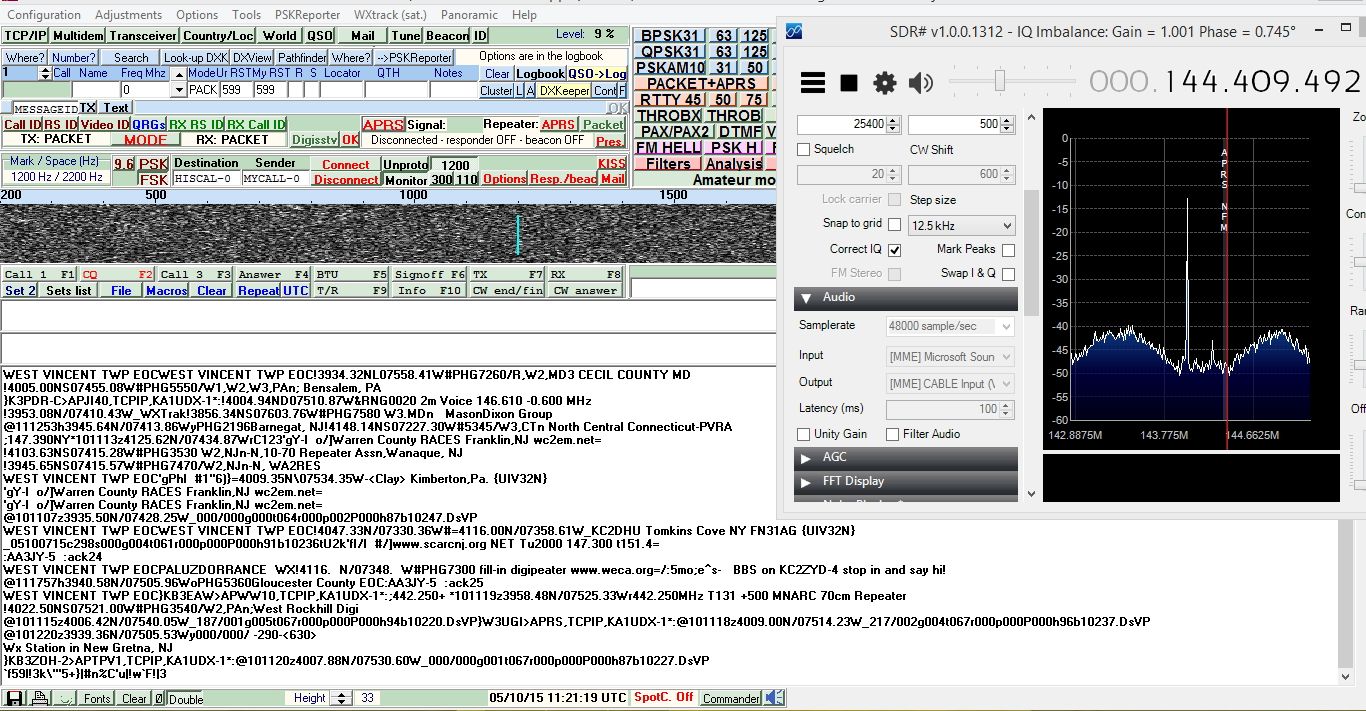Open the WXtrack (sat.) menu

(x=392, y=15)
